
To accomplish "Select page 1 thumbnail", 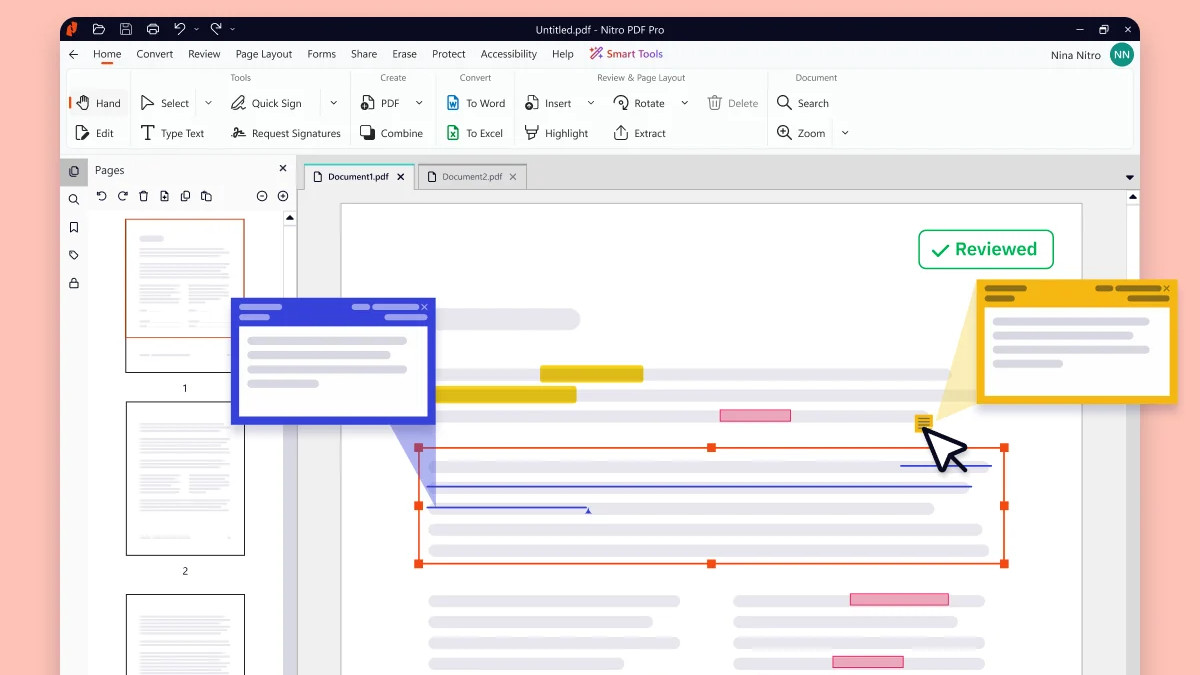I will coord(185,296).
